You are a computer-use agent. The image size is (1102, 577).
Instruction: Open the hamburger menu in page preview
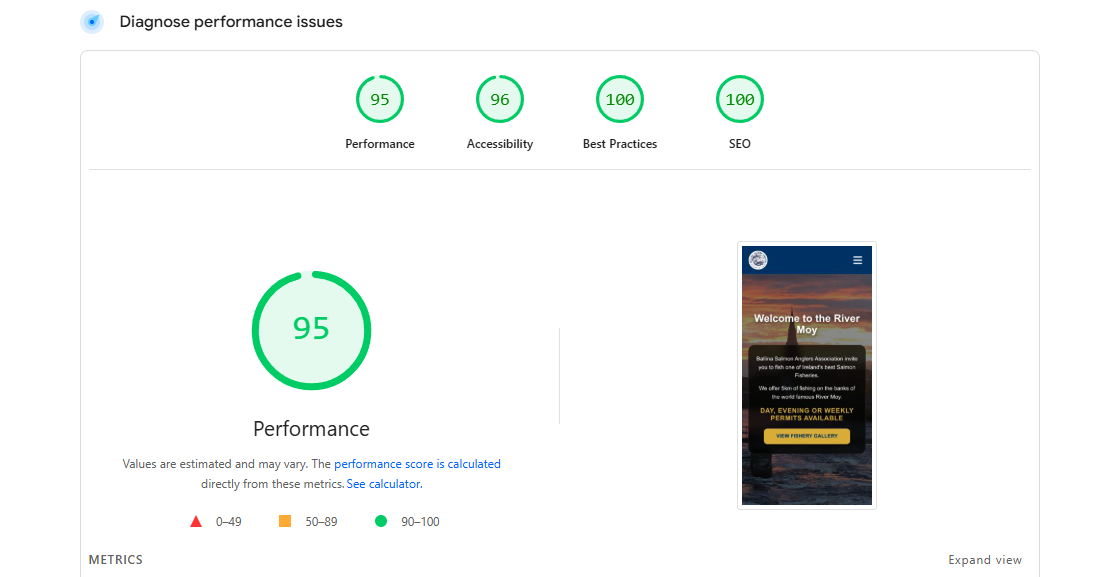tap(857, 260)
